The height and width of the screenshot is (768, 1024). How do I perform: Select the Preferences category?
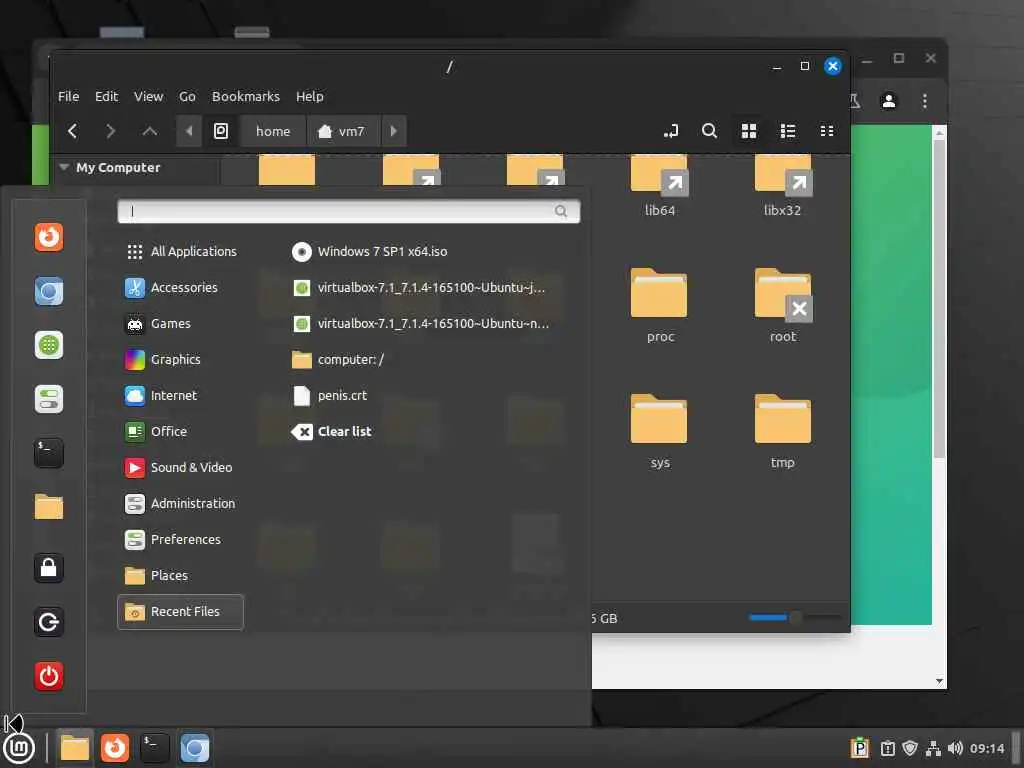tap(181, 539)
